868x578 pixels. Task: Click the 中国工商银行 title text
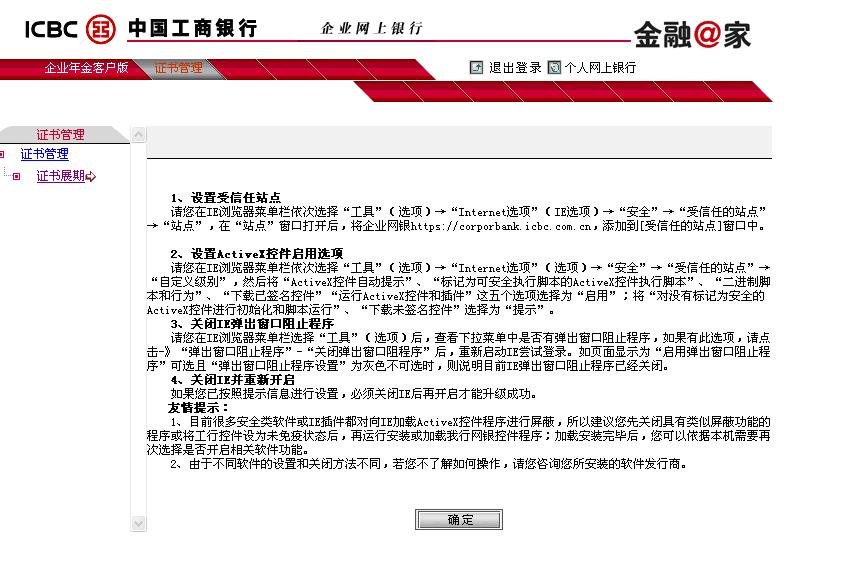click(x=192, y=28)
